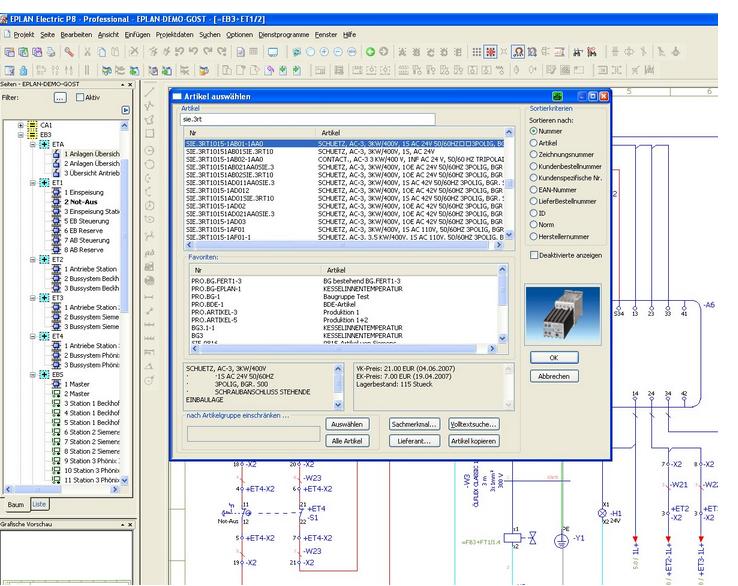Image resolution: width=738 pixels, height=586 pixels.
Task: Choose 'EAN-Nummer' sort option
Action: [532, 189]
